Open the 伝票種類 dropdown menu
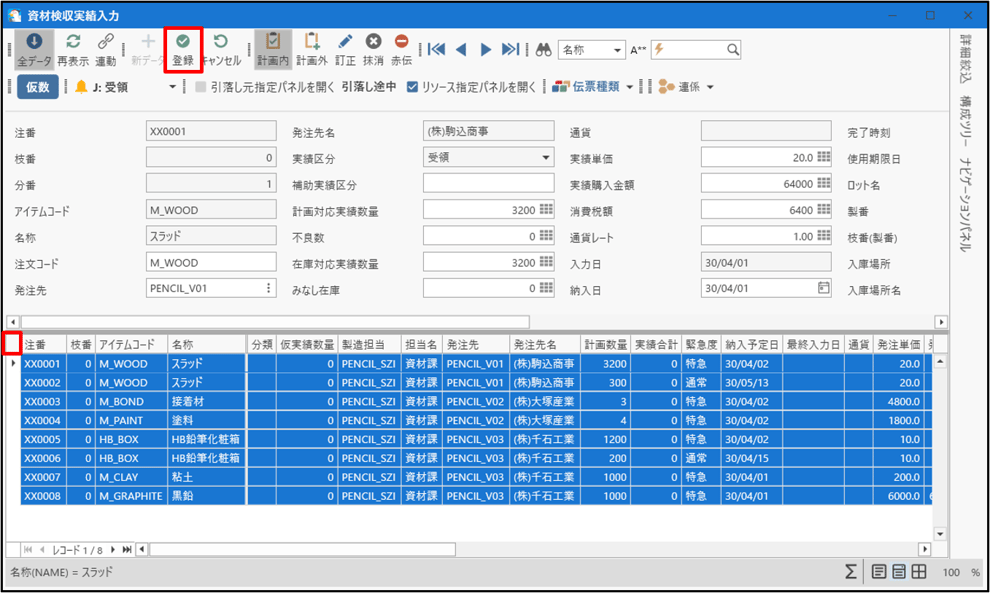Viewport: 990px width, 593px height. point(630,87)
